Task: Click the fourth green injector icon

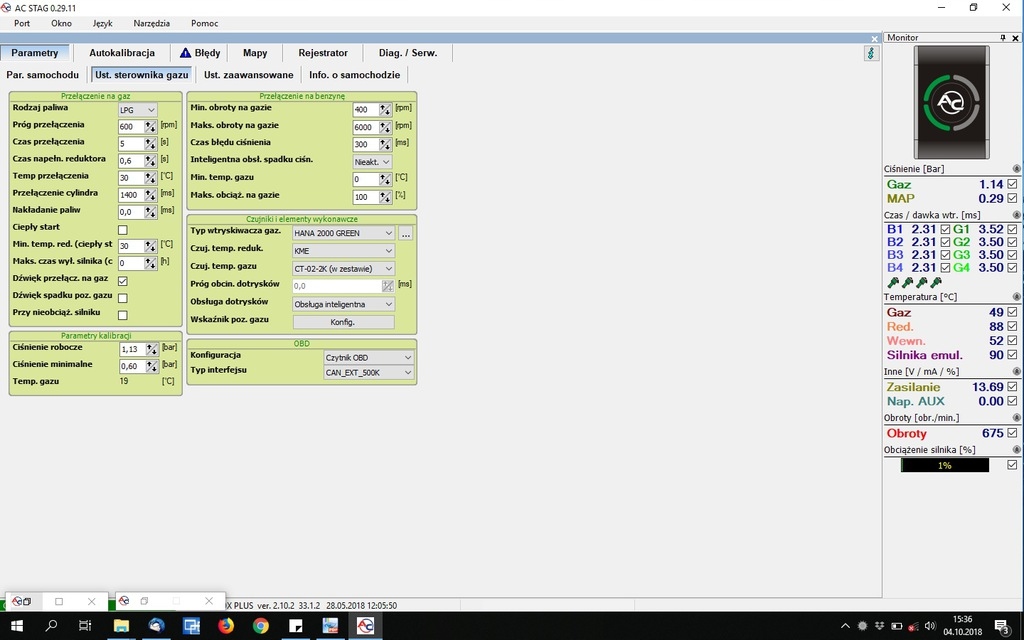Action: click(936, 282)
